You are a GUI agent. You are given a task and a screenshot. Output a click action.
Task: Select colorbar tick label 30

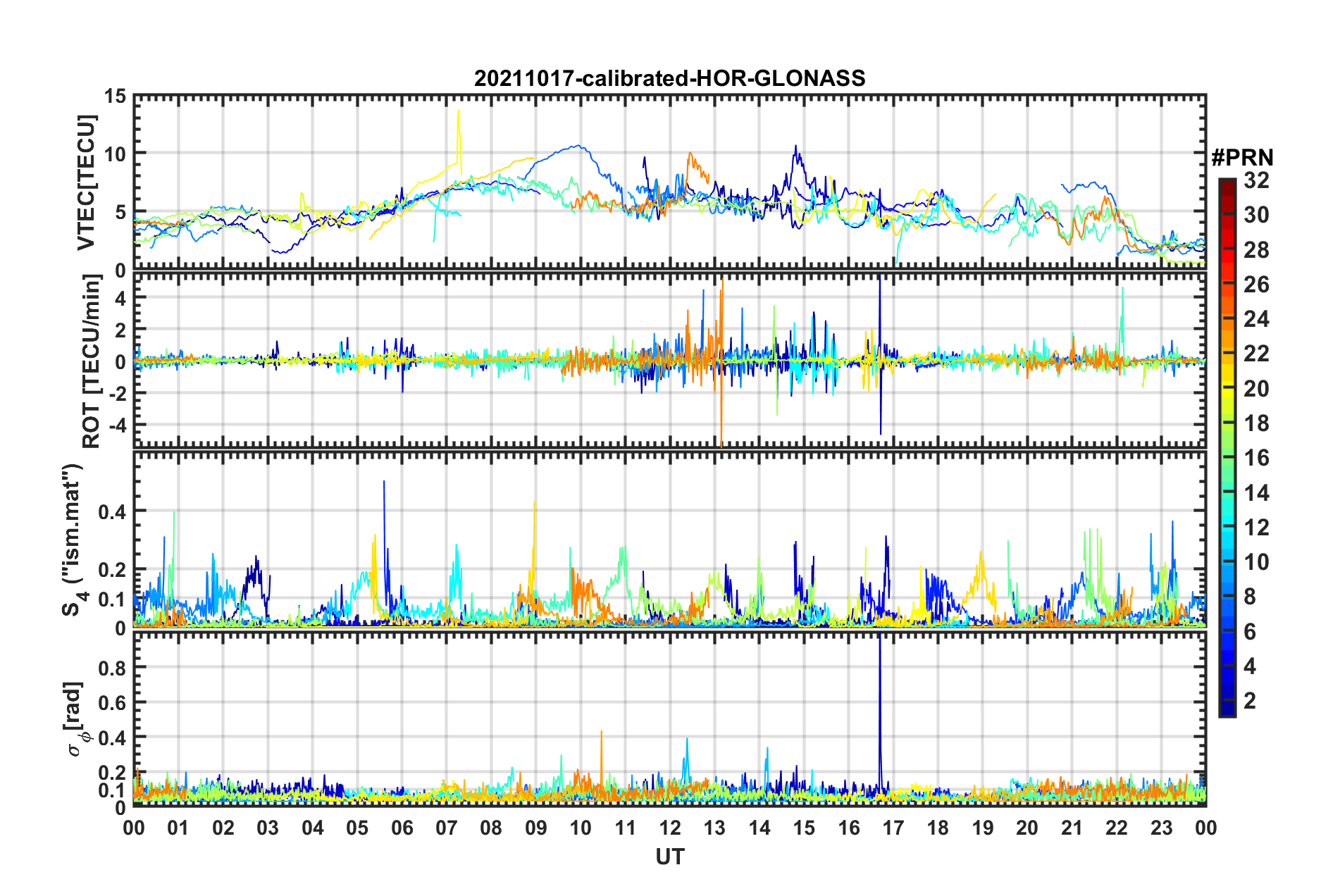click(x=1256, y=215)
